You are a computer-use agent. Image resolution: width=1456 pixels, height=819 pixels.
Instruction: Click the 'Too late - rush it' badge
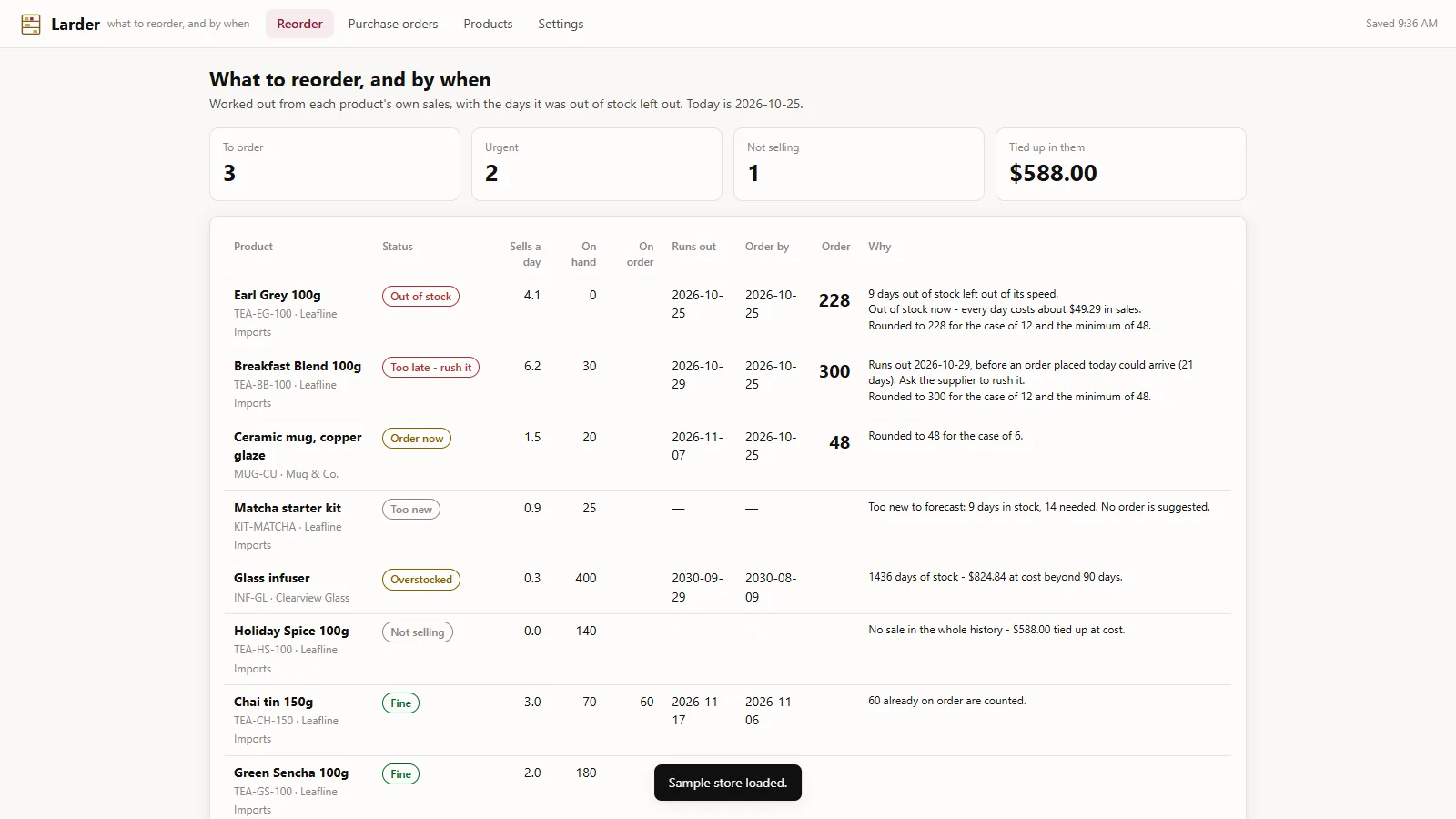430,368
